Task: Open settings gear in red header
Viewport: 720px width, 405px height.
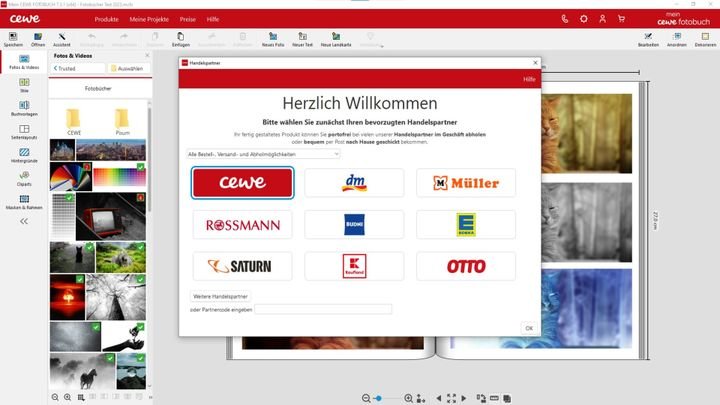Action: 583,19
